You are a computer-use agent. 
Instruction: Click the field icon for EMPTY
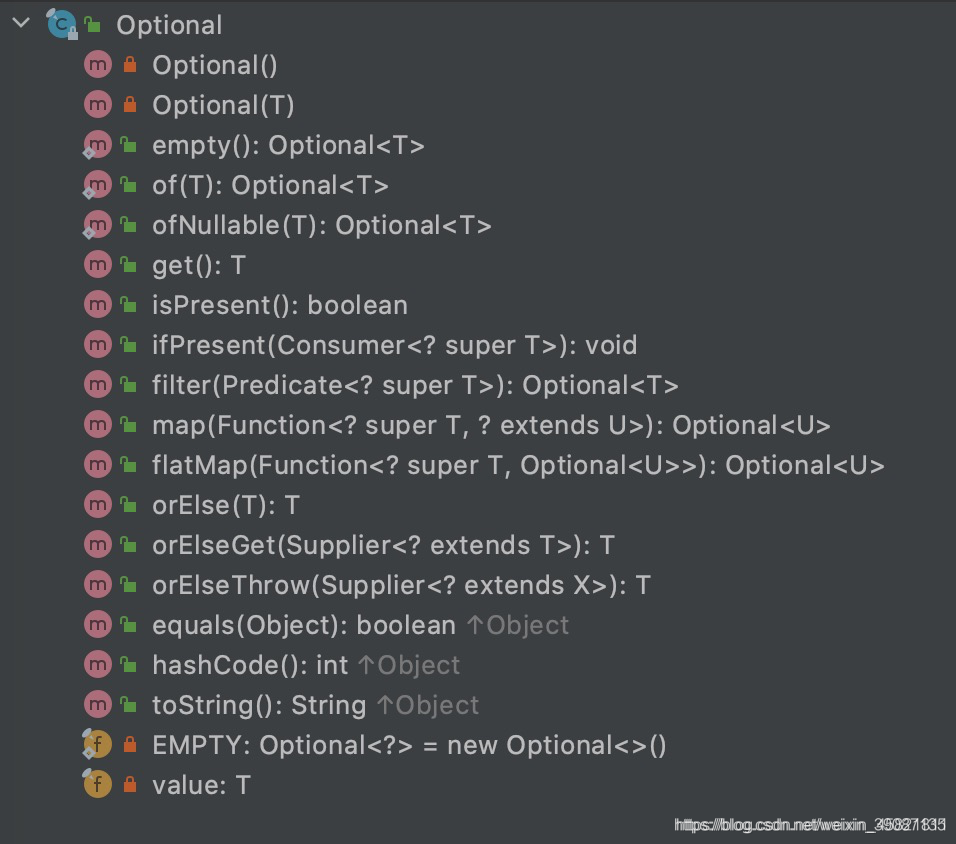[97, 744]
